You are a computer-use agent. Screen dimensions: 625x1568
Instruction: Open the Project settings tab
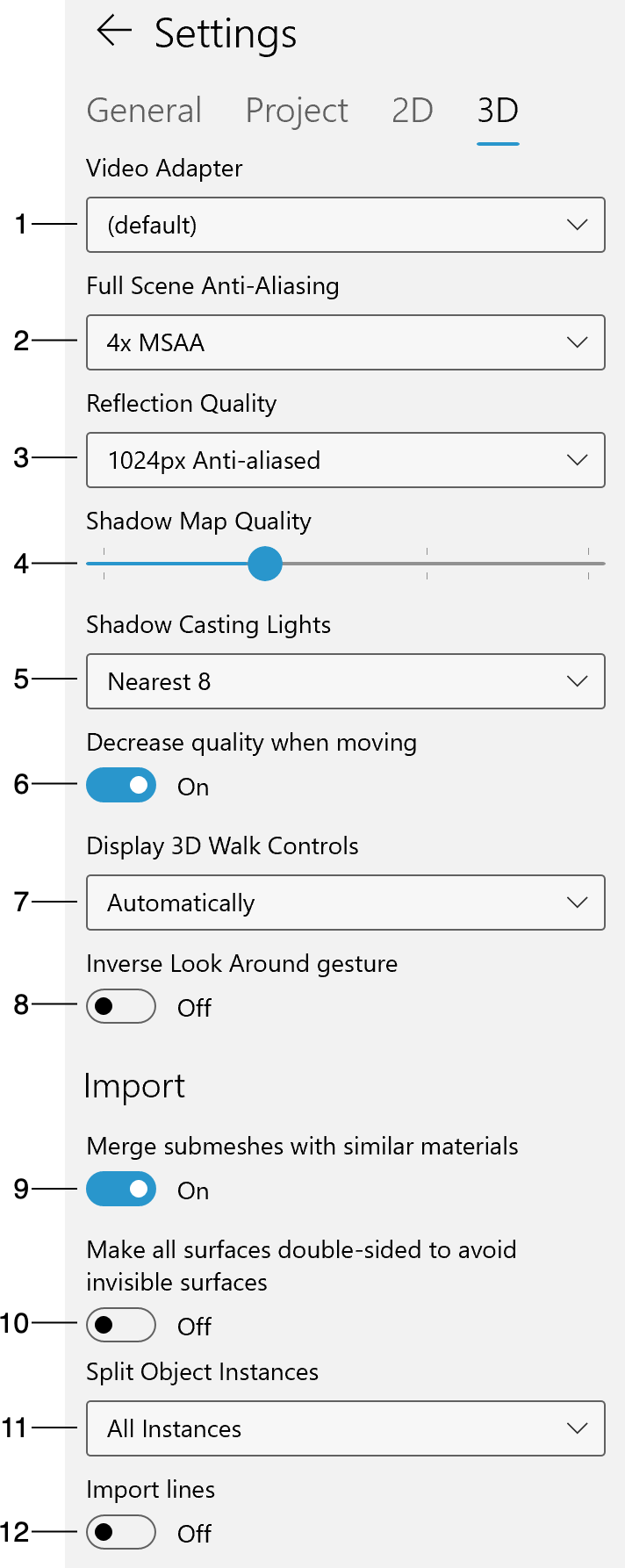point(297,111)
